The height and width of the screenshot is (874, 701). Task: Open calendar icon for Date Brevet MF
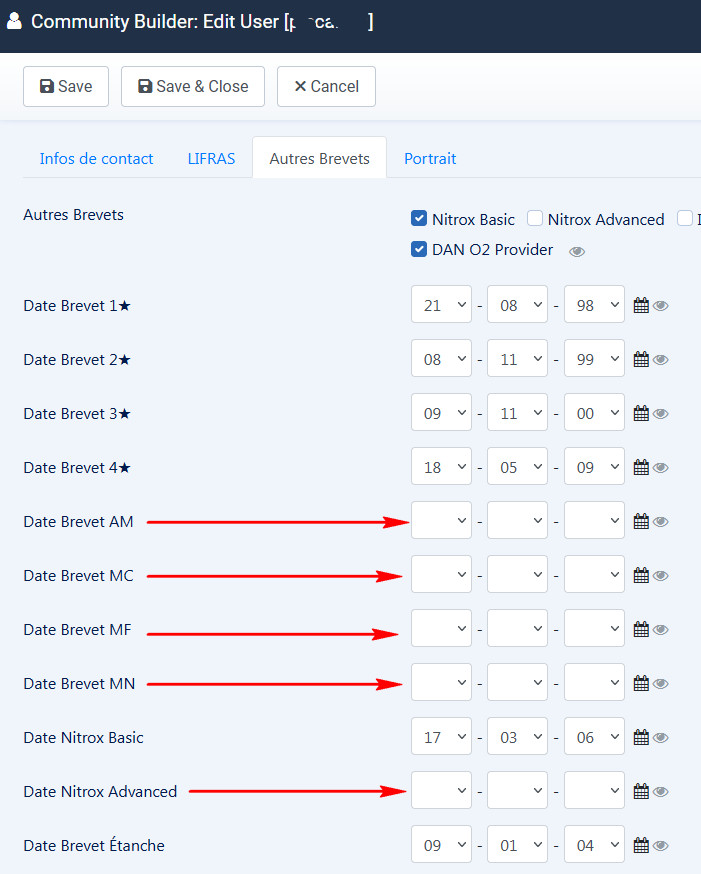tap(641, 629)
